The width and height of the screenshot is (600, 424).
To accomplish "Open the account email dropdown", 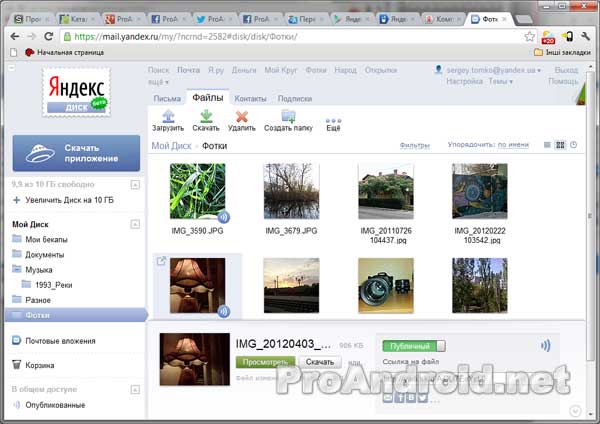I will (494, 70).
